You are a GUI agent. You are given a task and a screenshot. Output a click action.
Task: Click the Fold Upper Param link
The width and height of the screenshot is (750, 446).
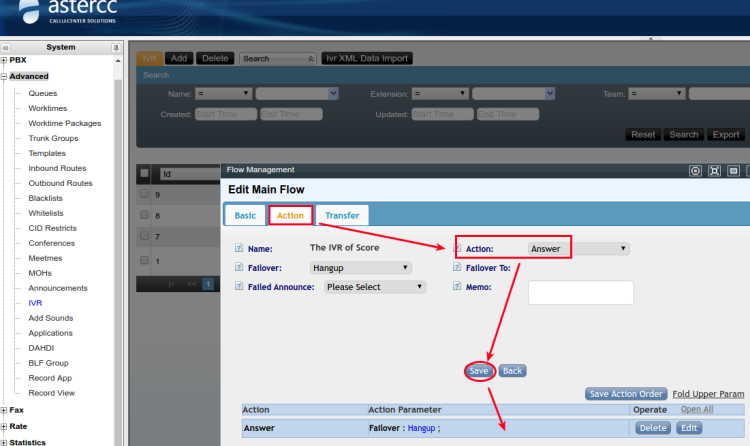708,394
